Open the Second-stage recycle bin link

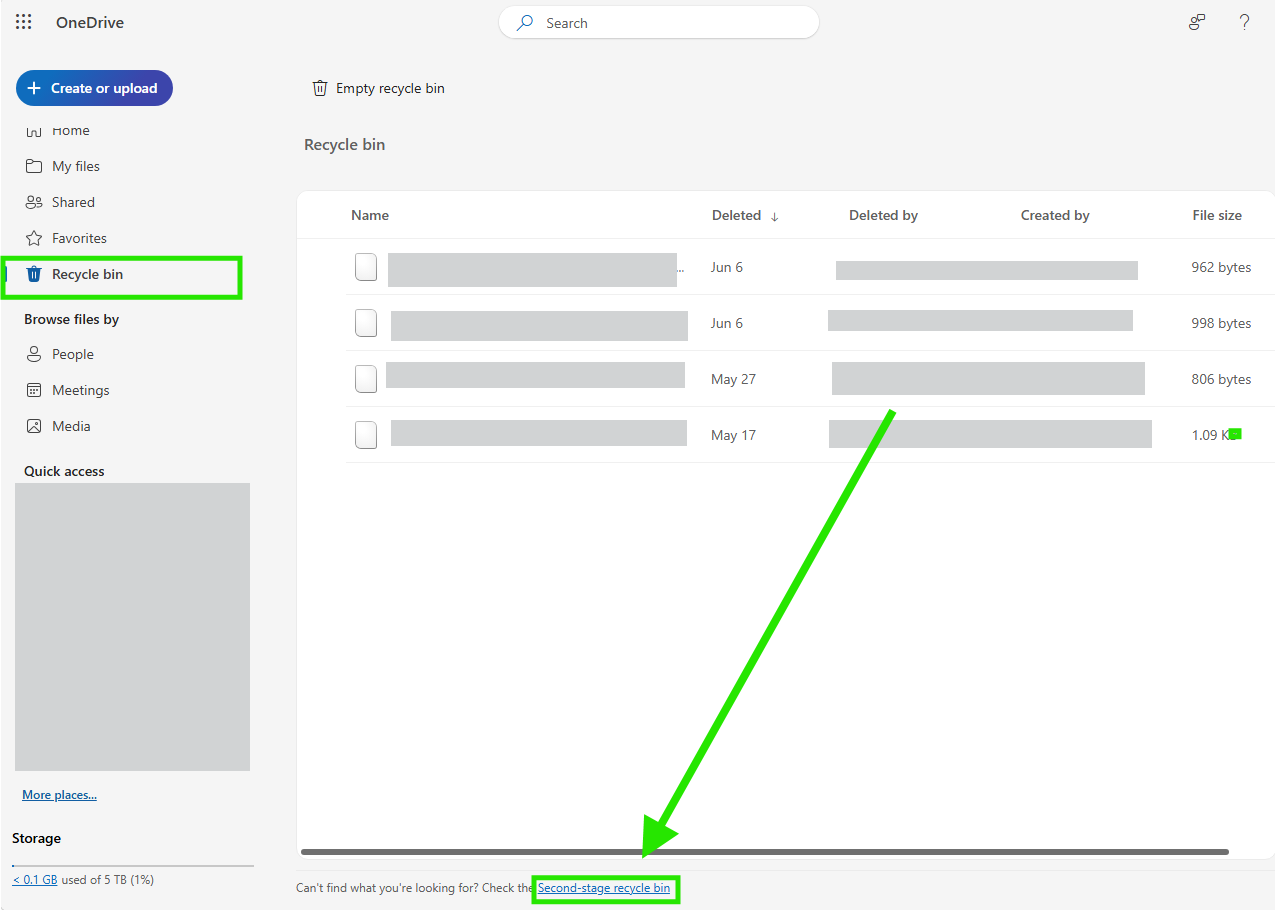(x=604, y=888)
